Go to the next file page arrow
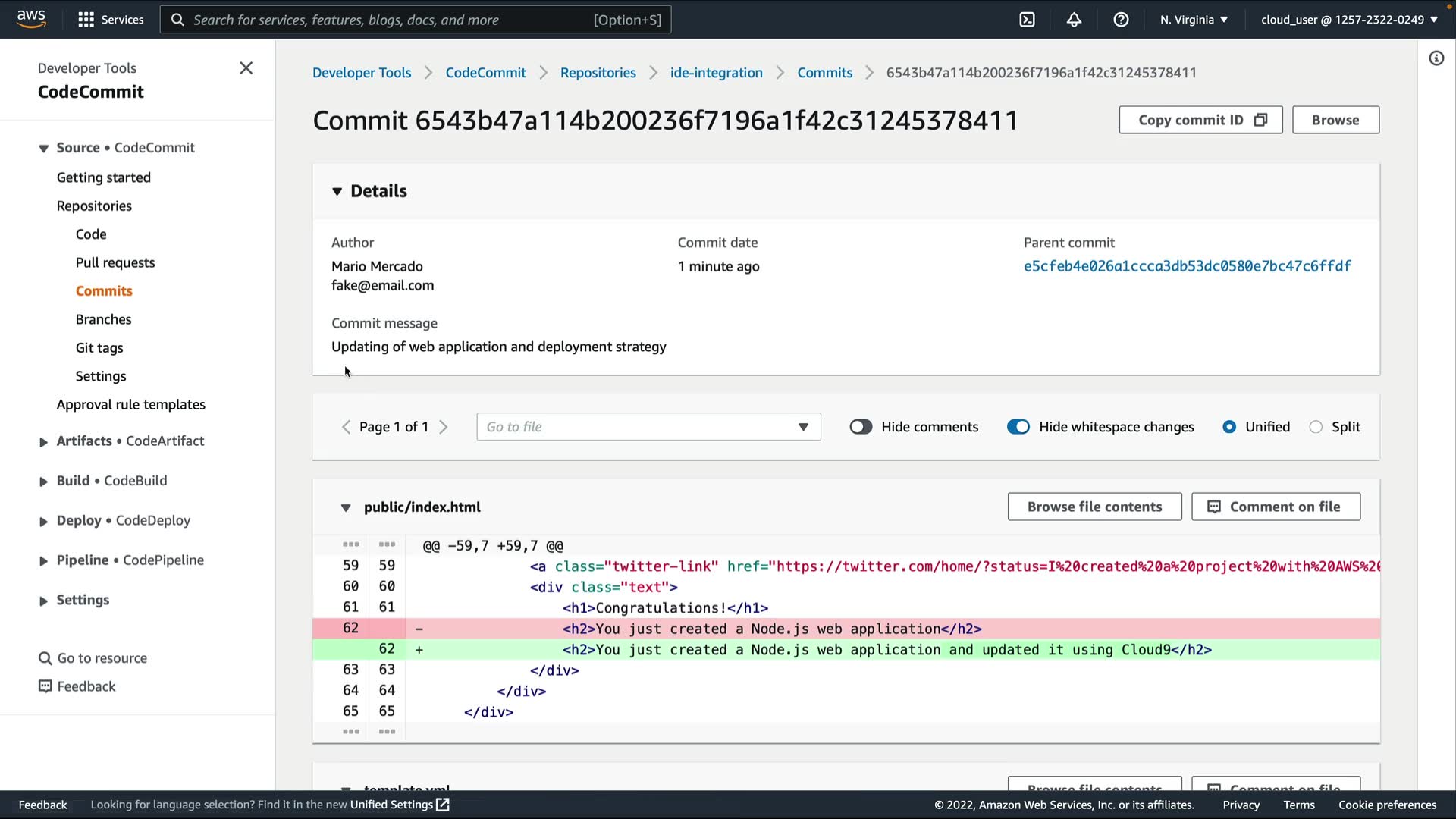This screenshot has height=819, width=1456. [444, 427]
